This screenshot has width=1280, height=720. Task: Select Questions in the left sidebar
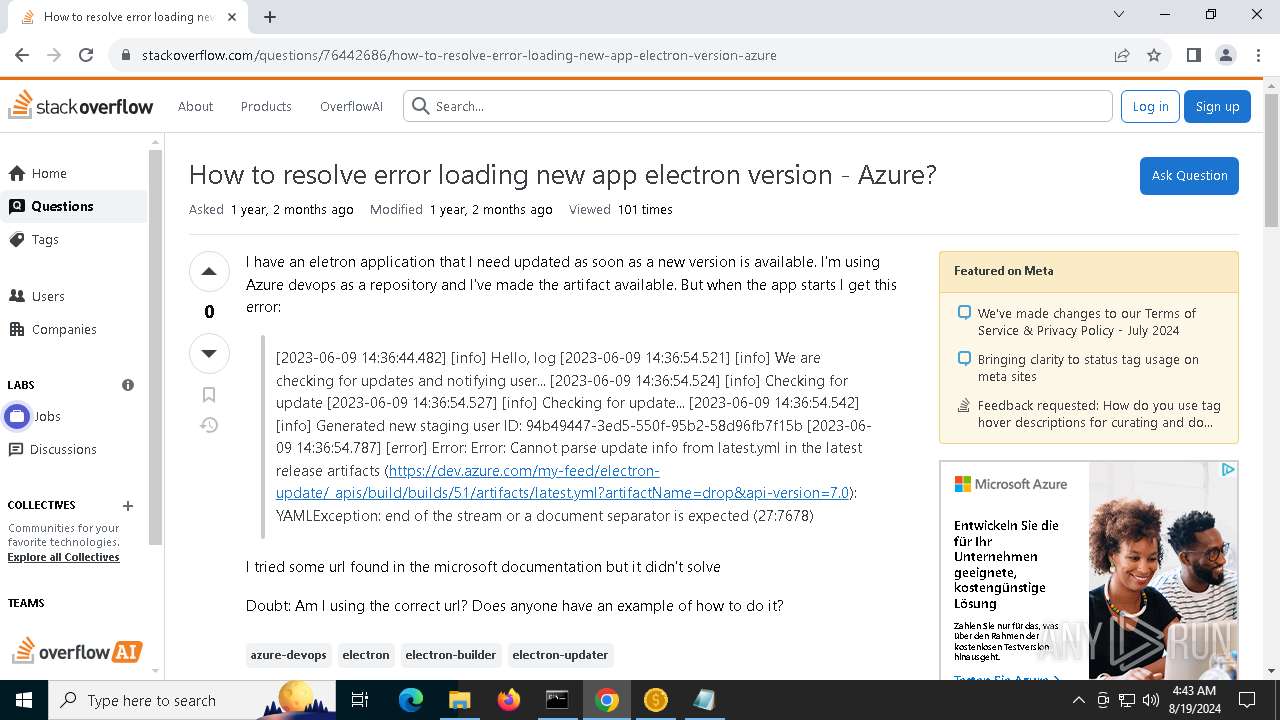coord(75,206)
